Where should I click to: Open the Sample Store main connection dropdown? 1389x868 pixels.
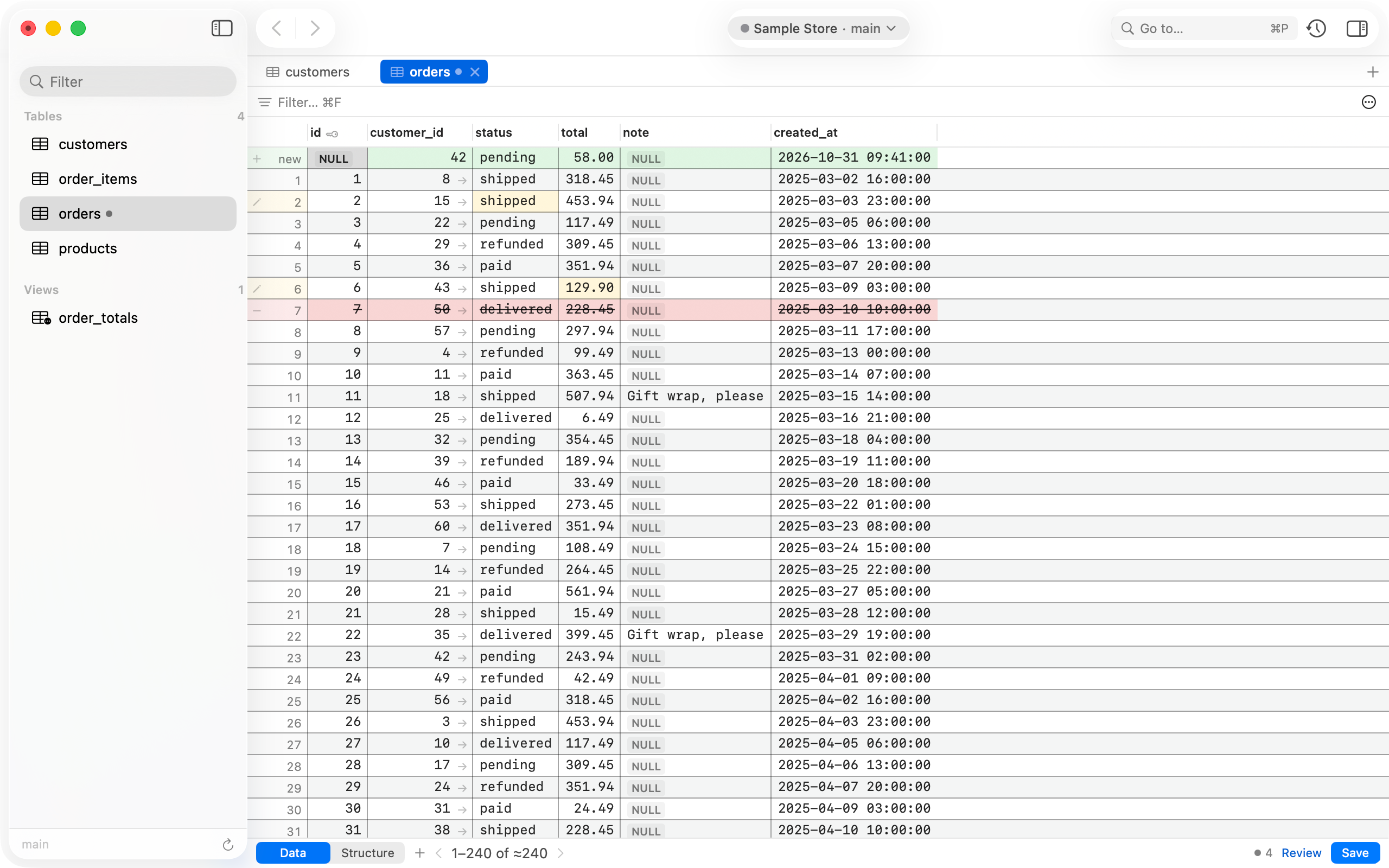pos(818,28)
